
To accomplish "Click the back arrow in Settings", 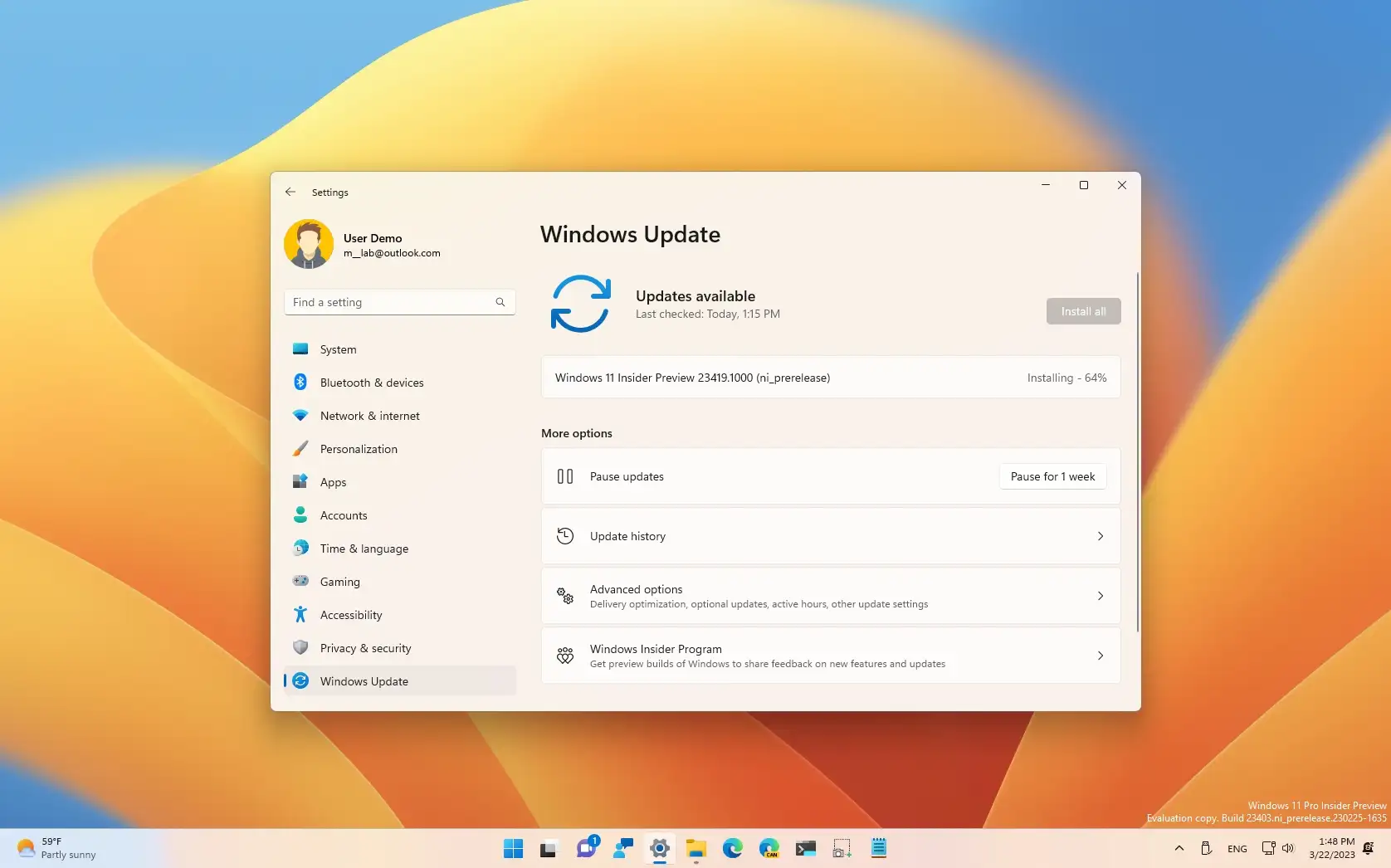I will tap(290, 192).
